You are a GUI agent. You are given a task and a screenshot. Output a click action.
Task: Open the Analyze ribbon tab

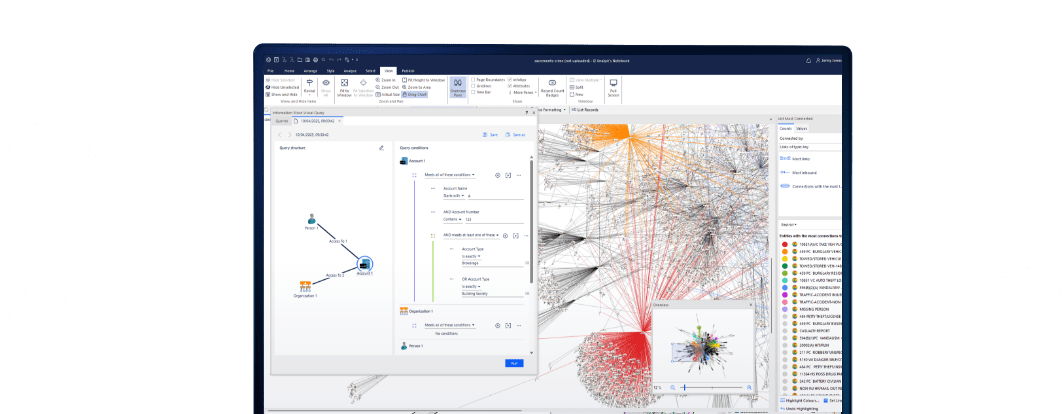349,71
